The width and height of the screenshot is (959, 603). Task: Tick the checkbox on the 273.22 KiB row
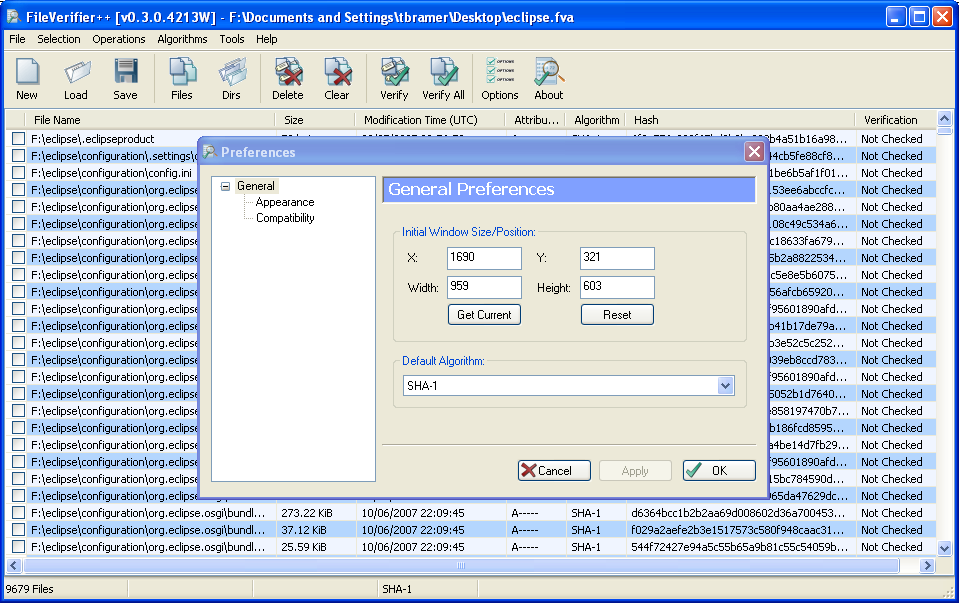[18, 513]
